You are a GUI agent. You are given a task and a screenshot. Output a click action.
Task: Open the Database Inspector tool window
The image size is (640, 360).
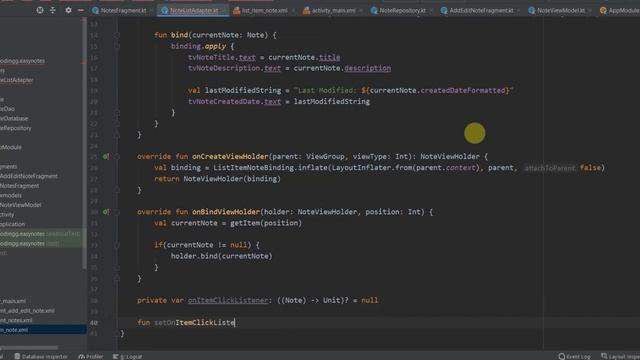41,356
